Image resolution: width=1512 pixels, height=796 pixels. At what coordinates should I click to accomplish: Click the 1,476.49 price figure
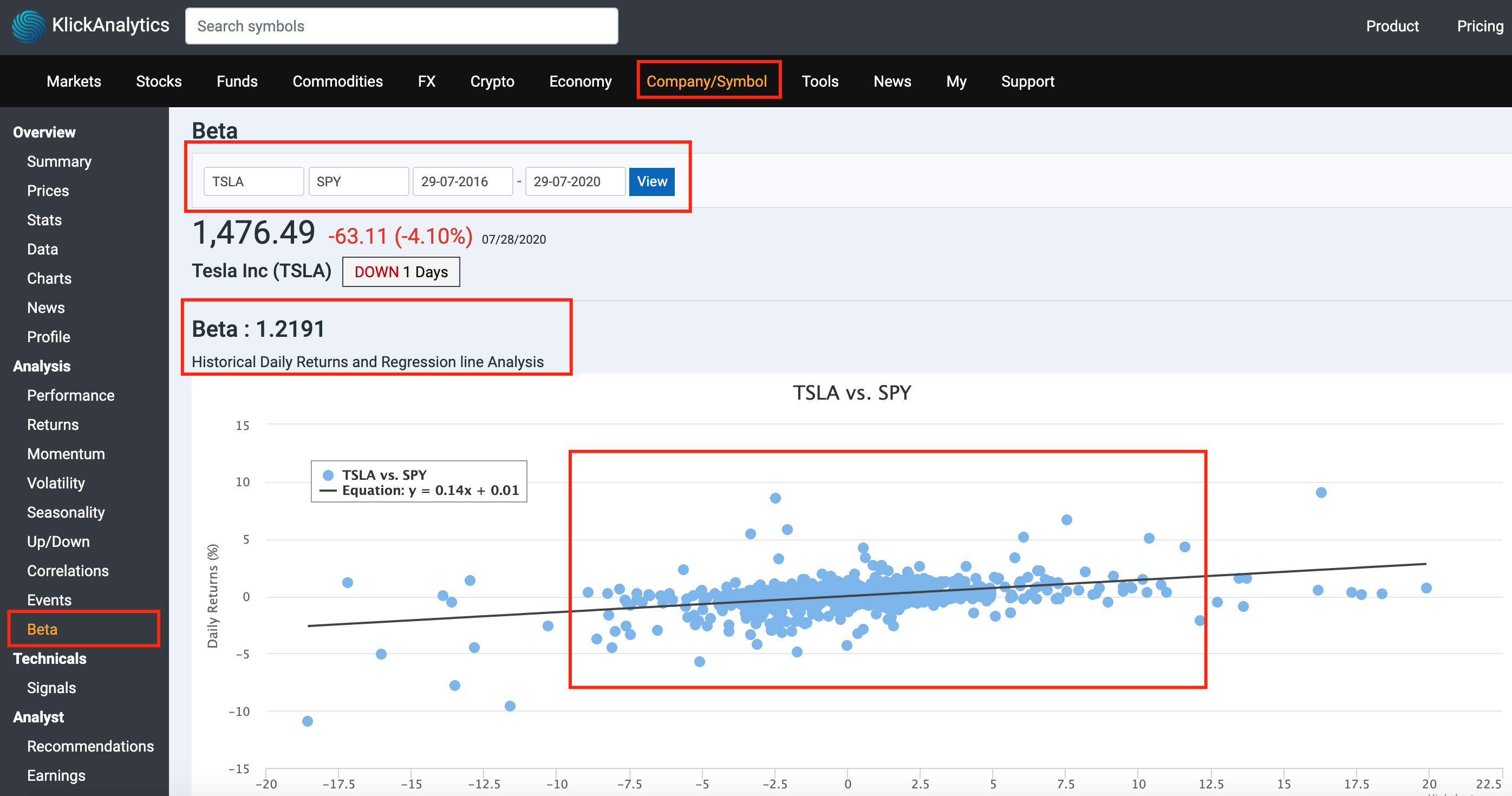point(253,232)
